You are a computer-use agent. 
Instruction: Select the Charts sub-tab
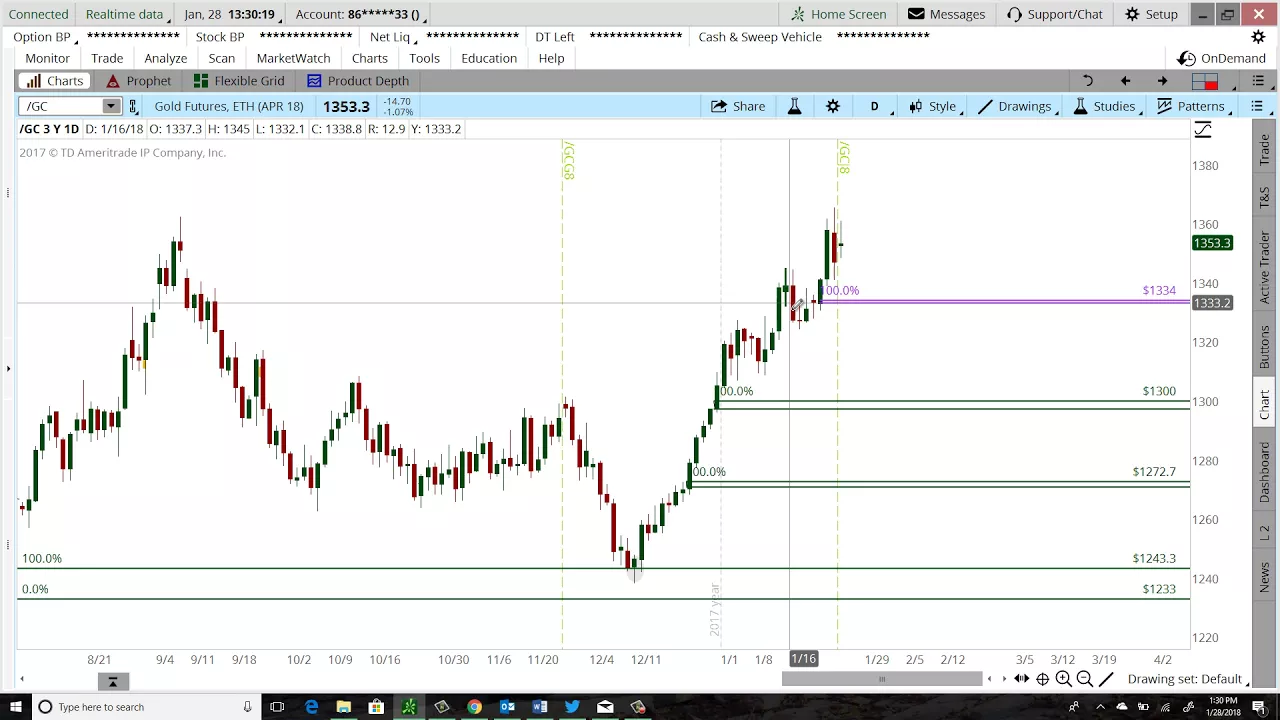coord(56,81)
